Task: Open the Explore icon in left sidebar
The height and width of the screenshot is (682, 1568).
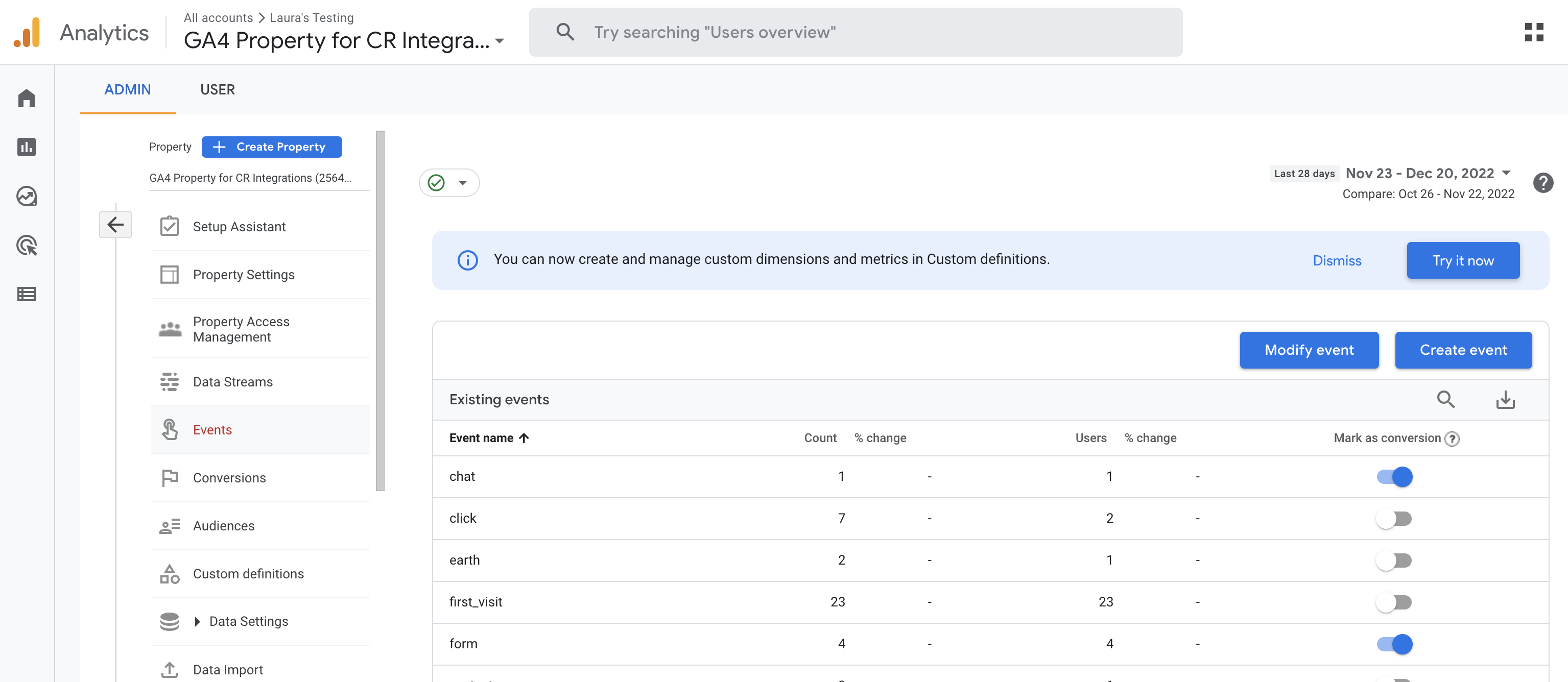Action: coord(26,196)
